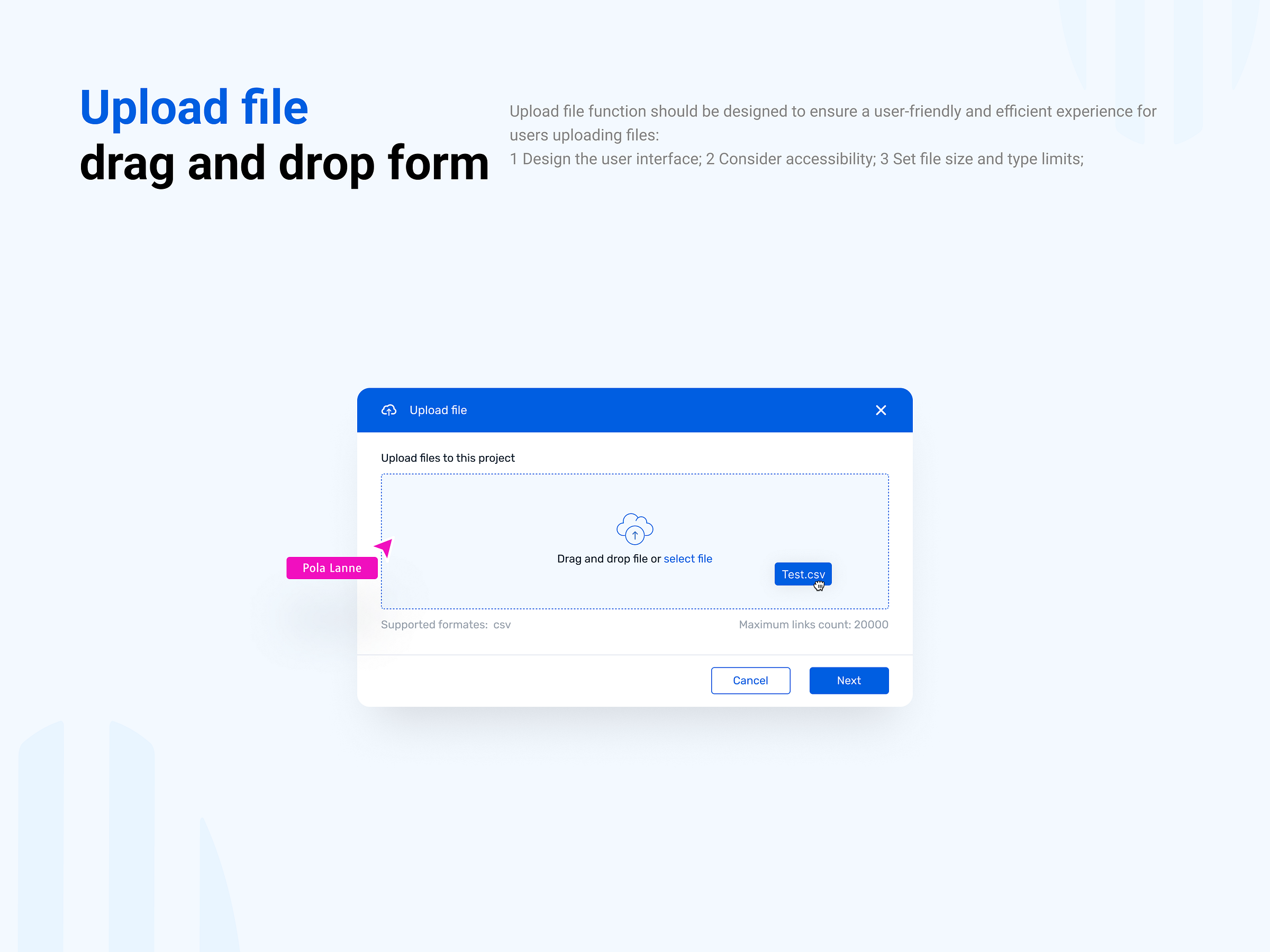Select the 'select file' hyperlink

point(688,558)
